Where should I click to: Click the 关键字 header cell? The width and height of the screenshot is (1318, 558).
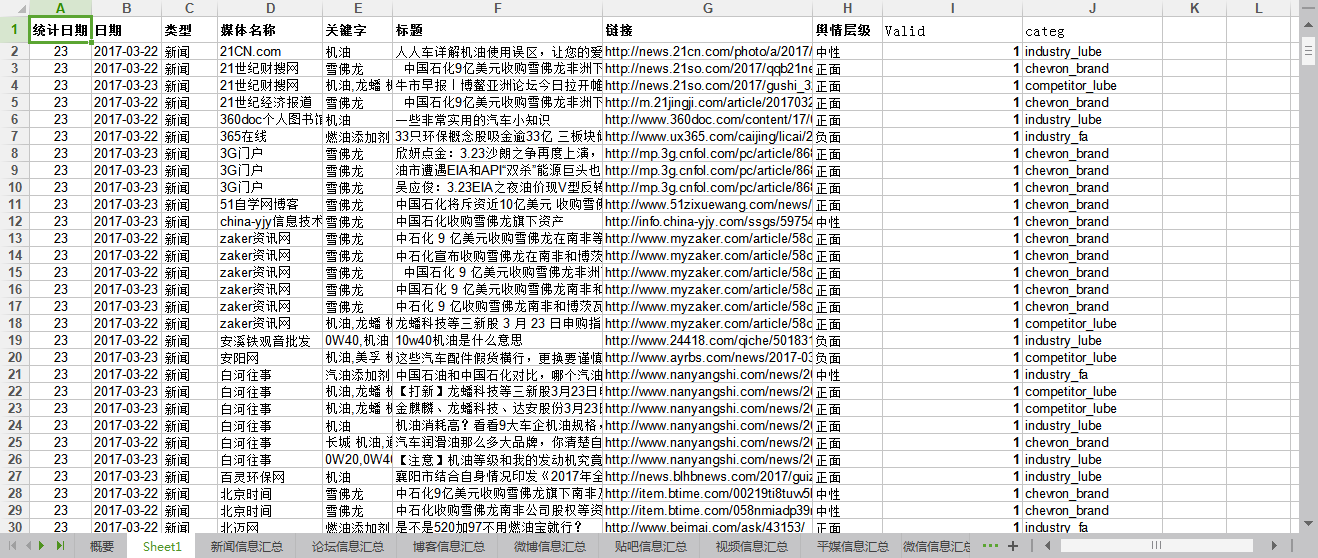pyautogui.click(x=358, y=30)
